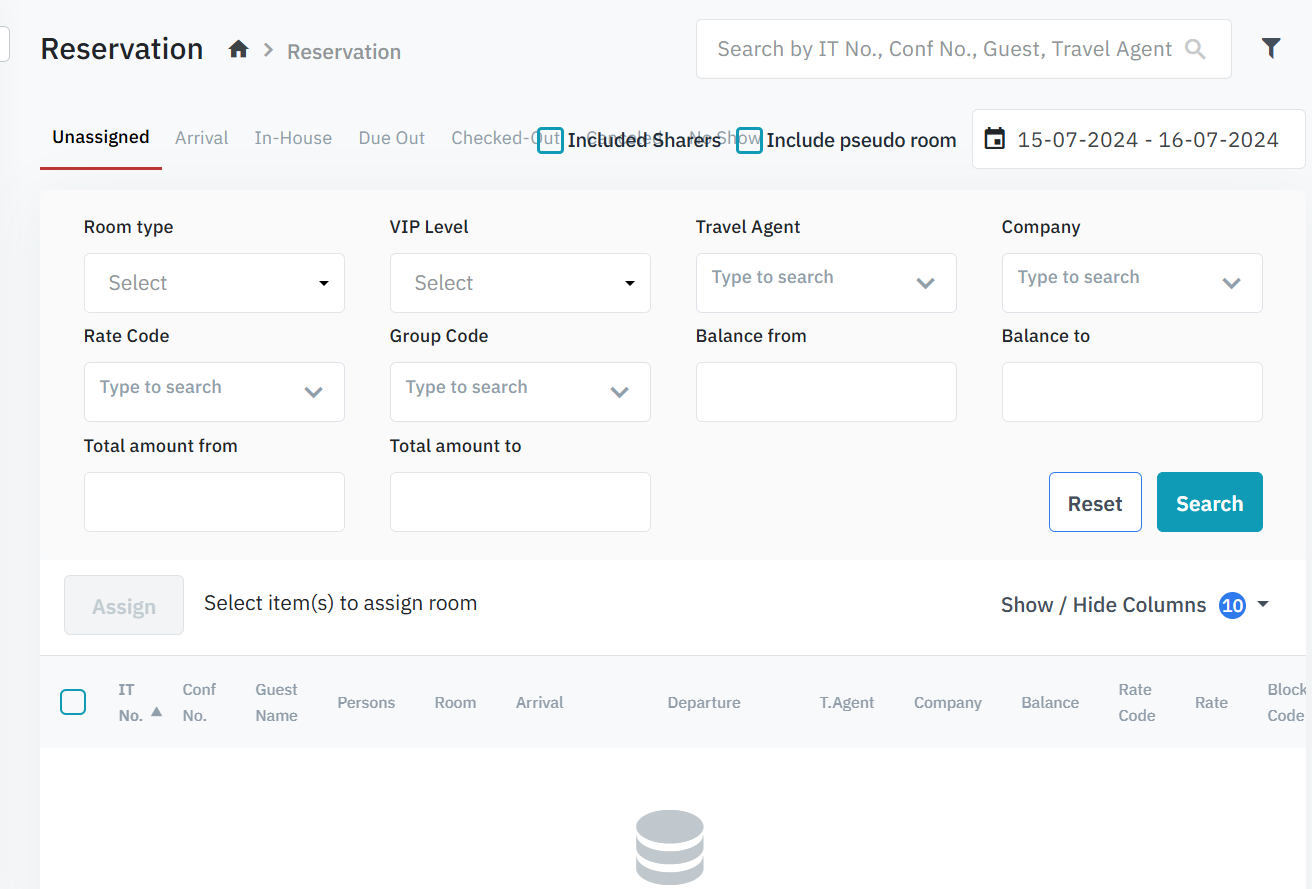Click the calendar icon beside date range
Screen dimensions: 1312x889
pyautogui.click(x=994, y=139)
